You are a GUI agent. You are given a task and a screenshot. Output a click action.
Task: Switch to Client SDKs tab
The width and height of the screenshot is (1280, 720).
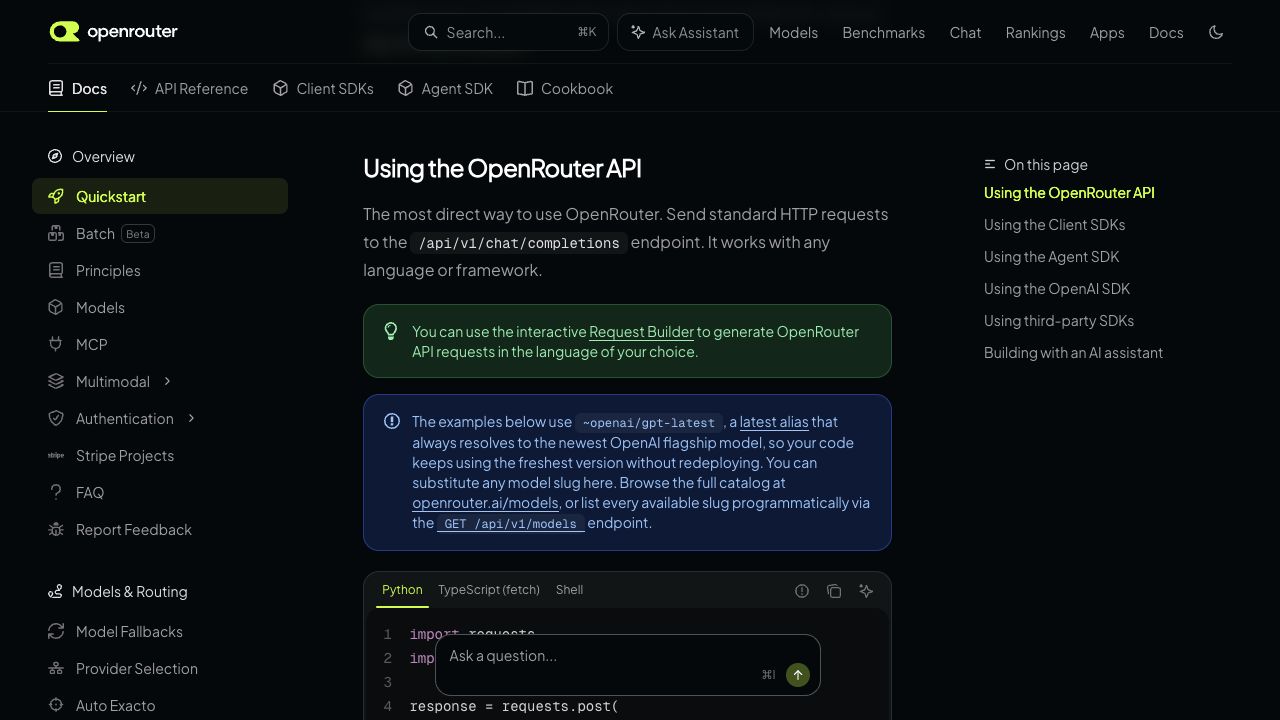[323, 88]
